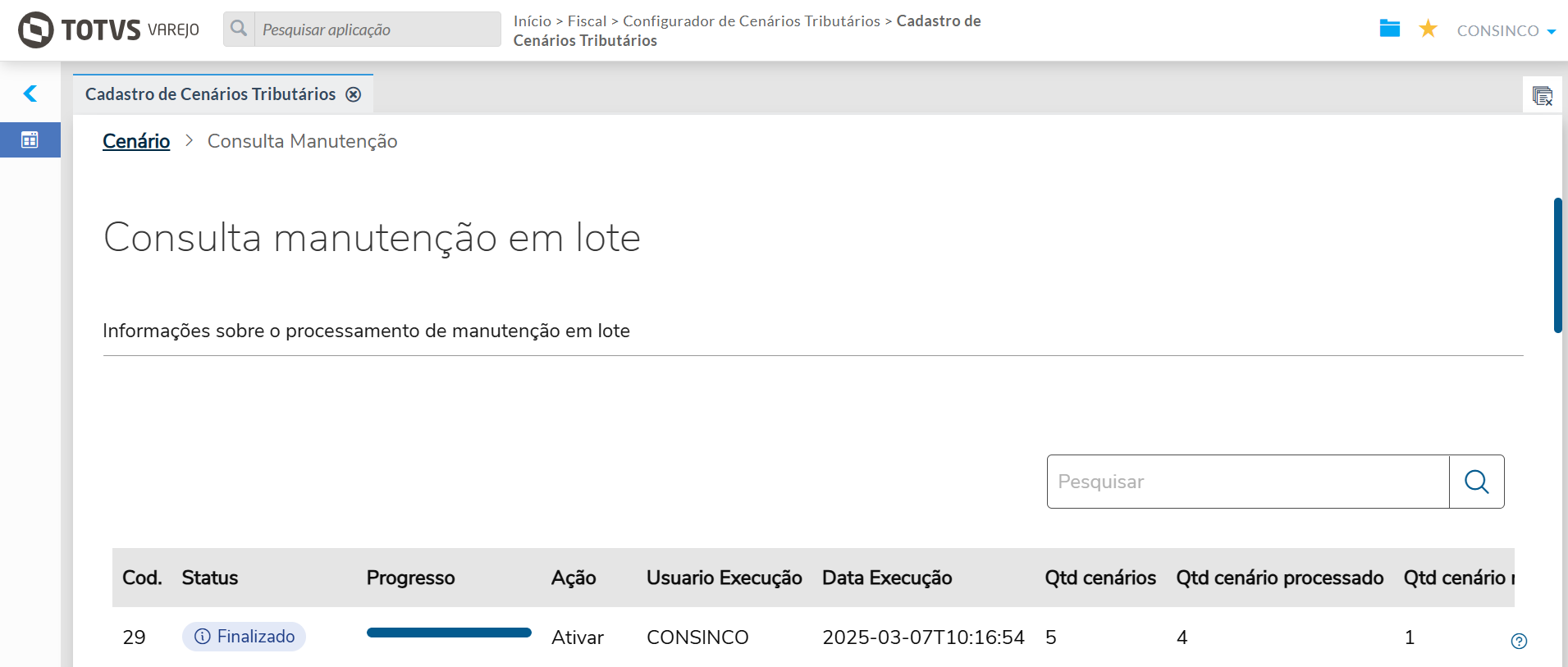
Task: Click the help question mark icon
Action: tap(1519, 641)
